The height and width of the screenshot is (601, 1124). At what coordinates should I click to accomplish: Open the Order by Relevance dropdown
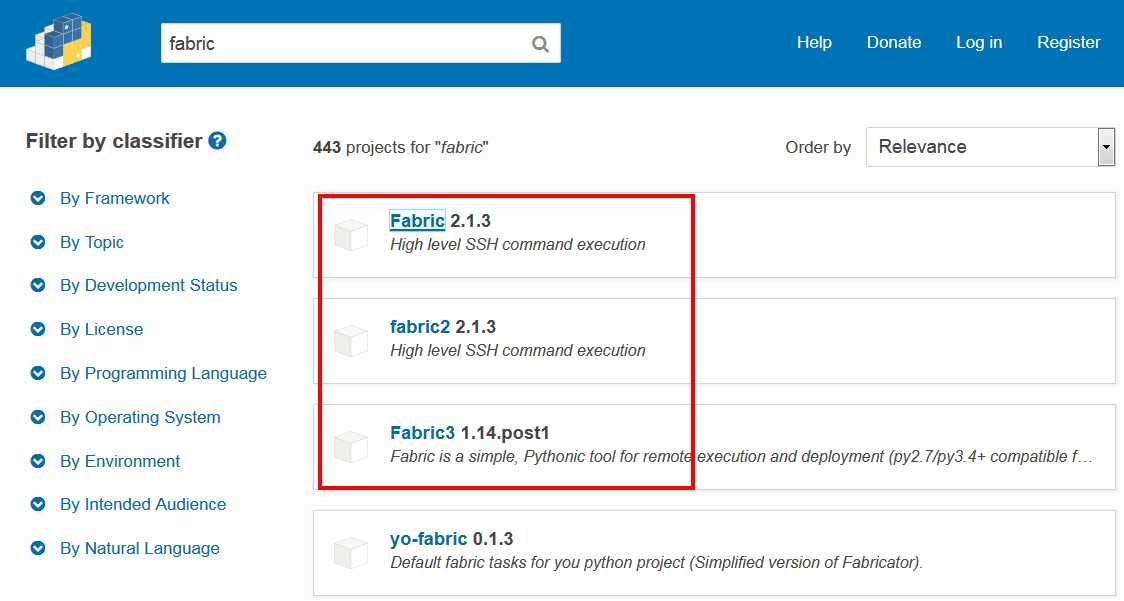990,147
